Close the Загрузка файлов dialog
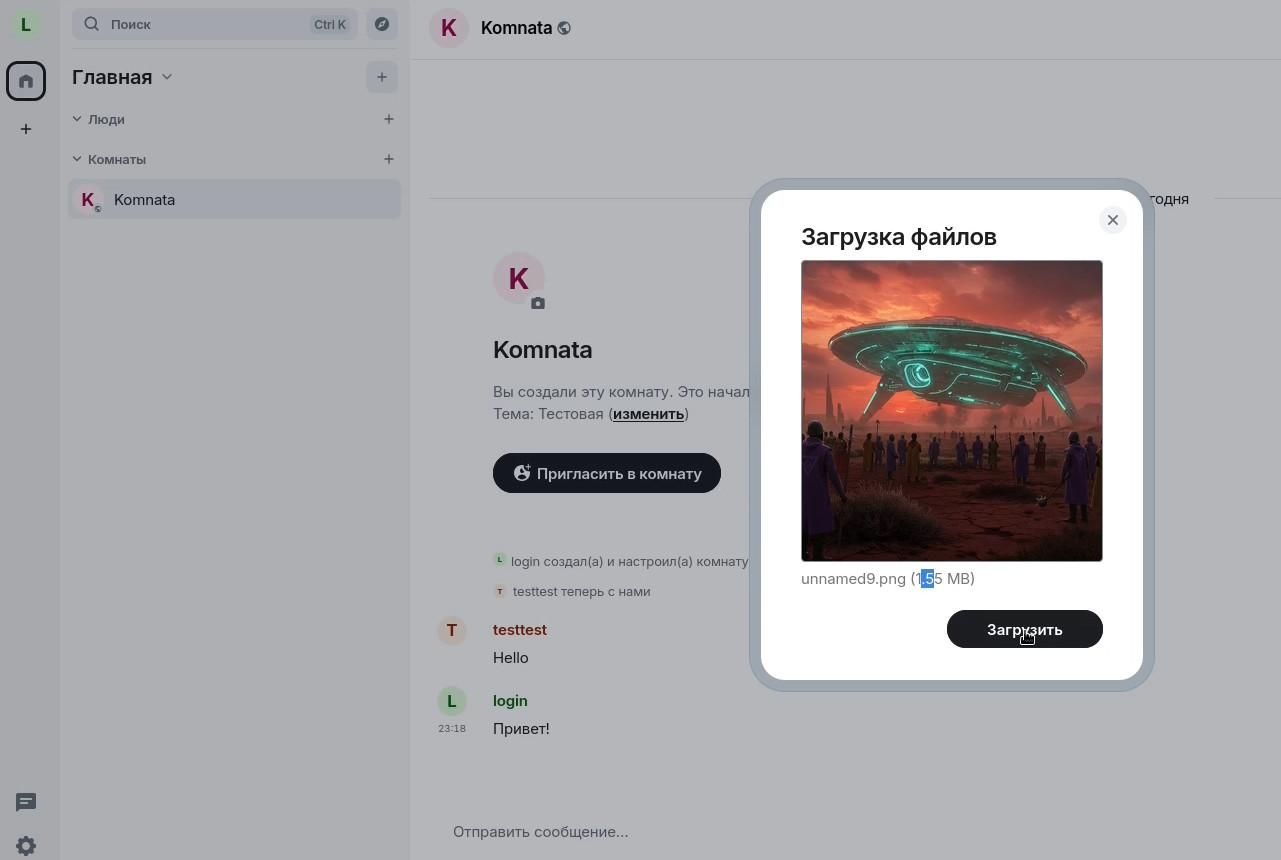This screenshot has width=1281, height=860. tap(1112, 220)
